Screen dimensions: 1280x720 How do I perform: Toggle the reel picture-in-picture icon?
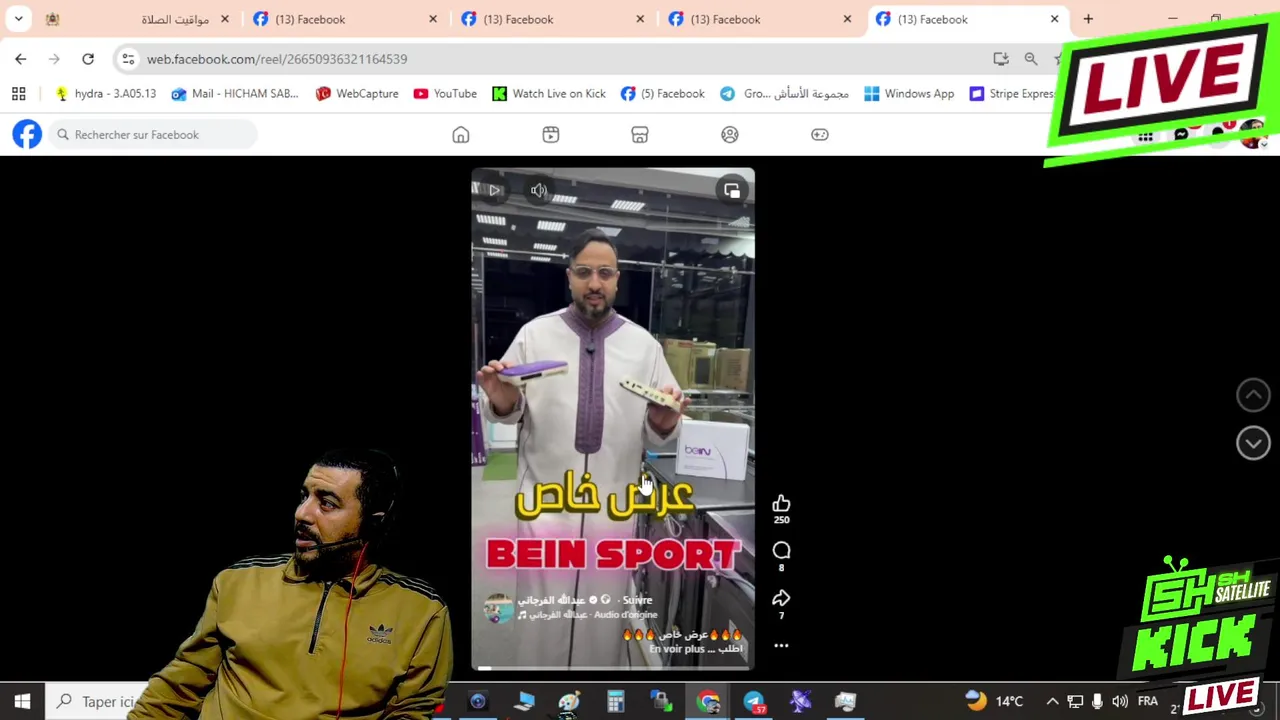click(x=732, y=190)
